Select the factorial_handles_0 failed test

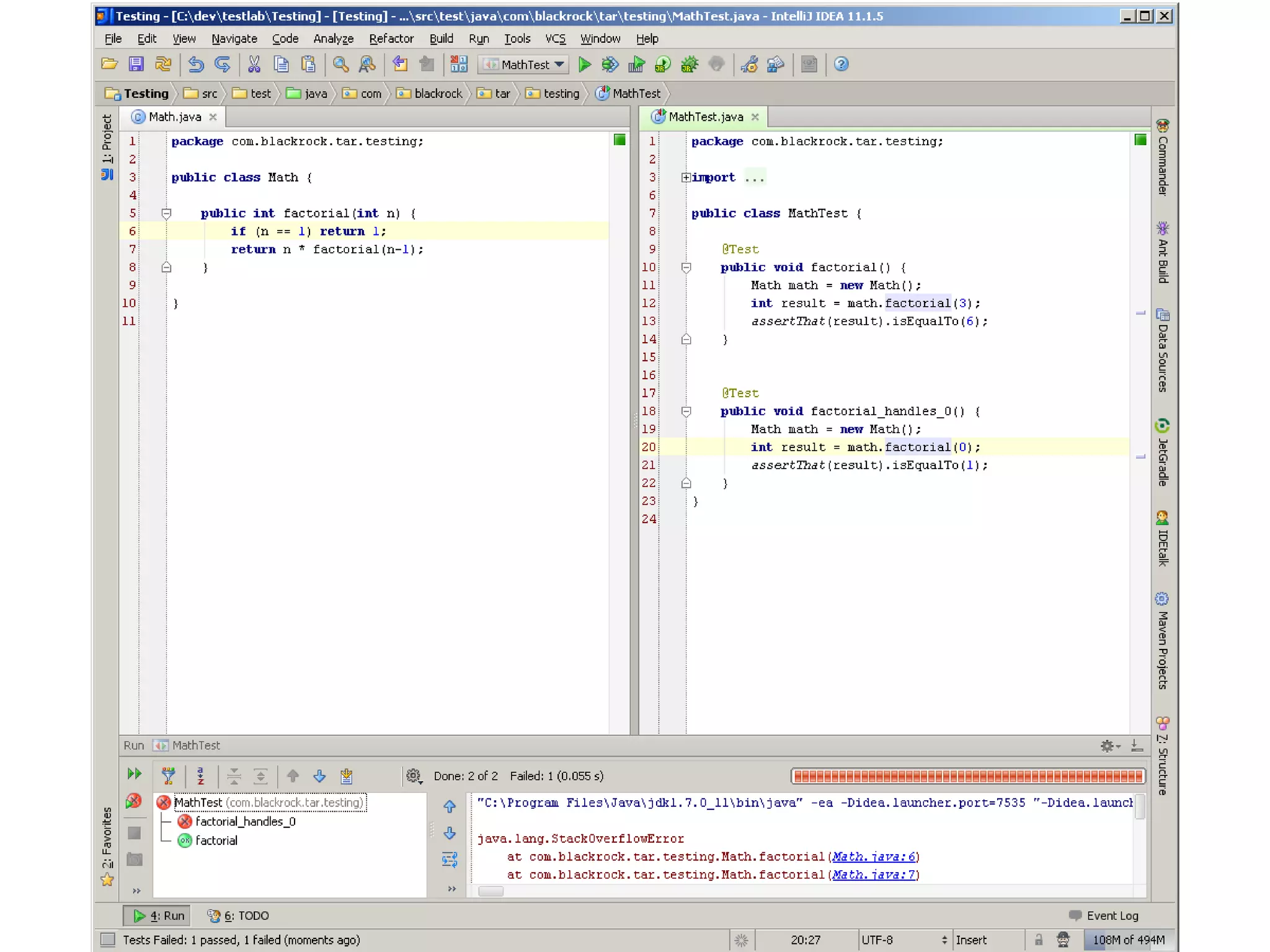tap(245, 821)
